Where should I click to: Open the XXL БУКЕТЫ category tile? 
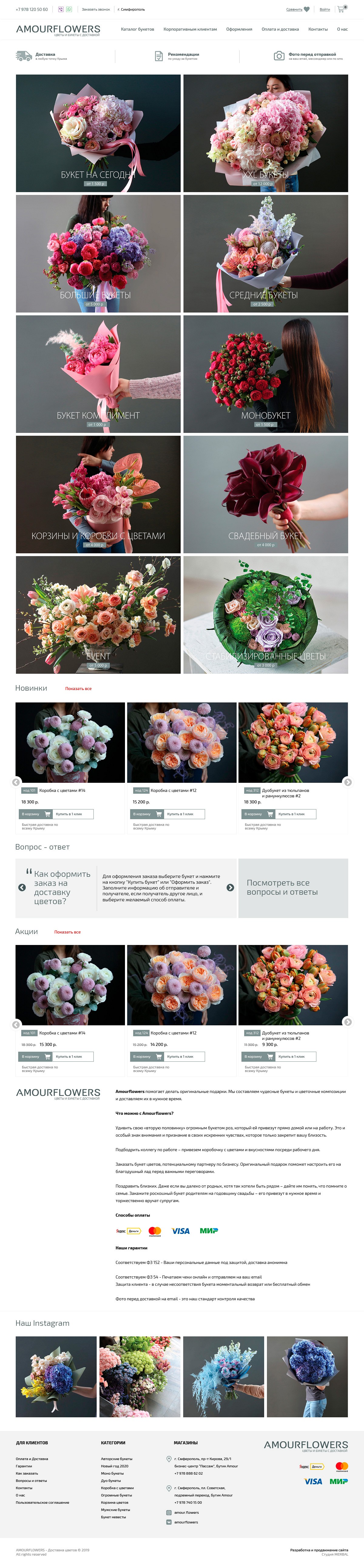[x=265, y=133]
